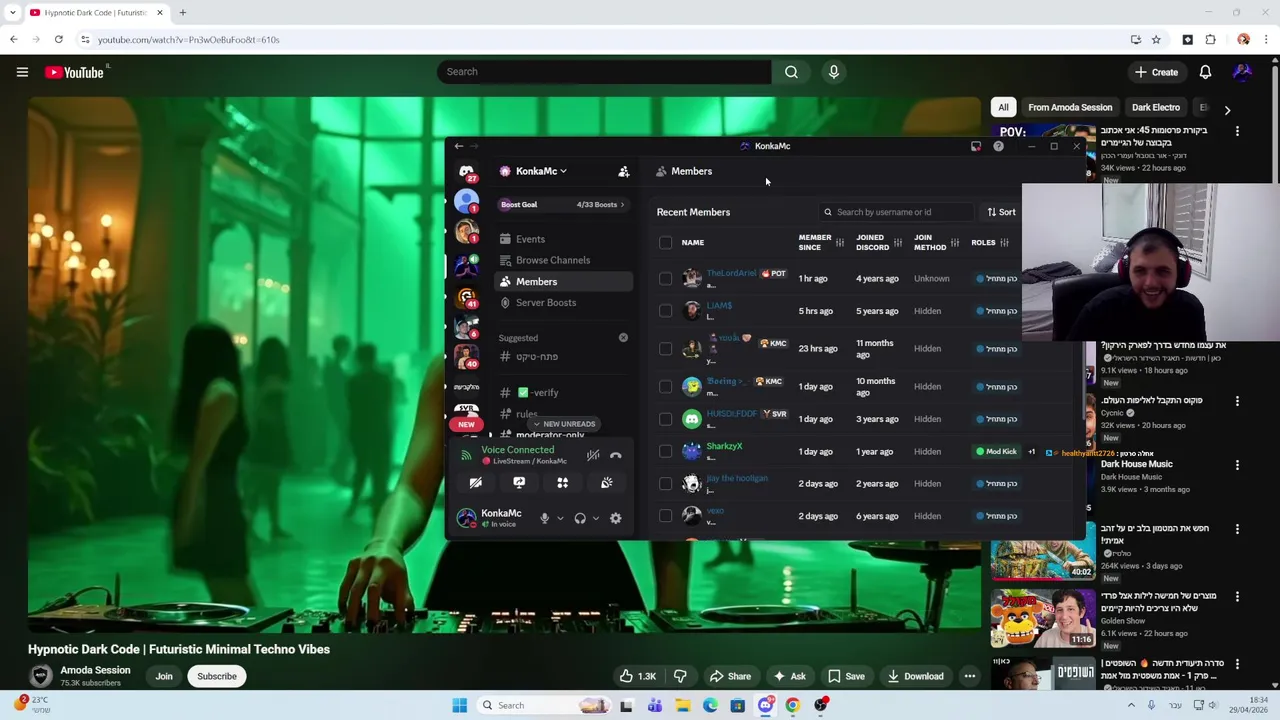Image resolution: width=1280 pixels, height=720 pixels.
Task: Open Chrome from the Windows taskbar
Action: [792, 705]
